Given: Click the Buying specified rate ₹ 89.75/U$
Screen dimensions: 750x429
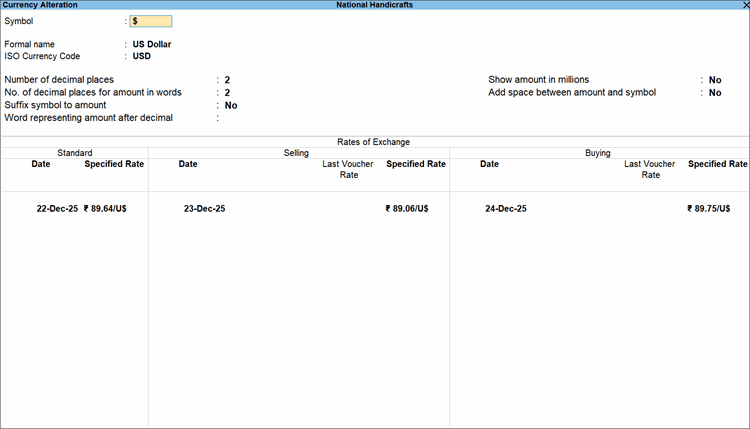Looking at the screenshot, I should 717,209.
